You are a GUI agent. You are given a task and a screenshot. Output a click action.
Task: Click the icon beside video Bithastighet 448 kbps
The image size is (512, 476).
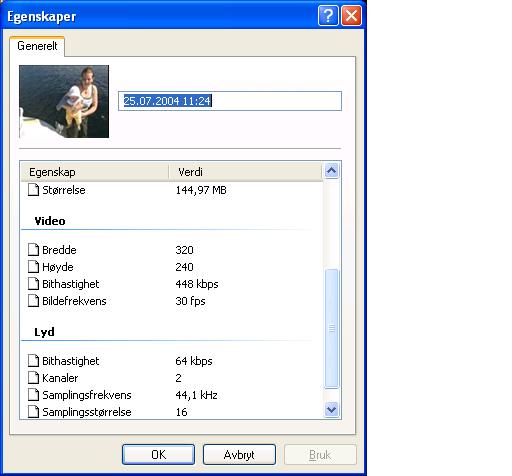[33, 284]
